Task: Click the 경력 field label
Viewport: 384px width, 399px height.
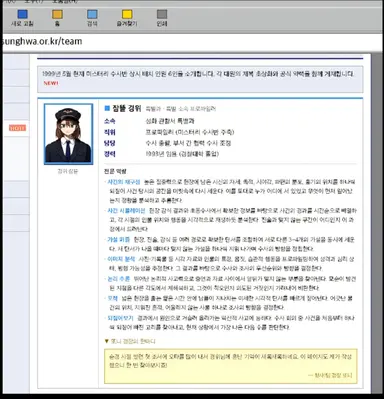Action: coord(110,154)
